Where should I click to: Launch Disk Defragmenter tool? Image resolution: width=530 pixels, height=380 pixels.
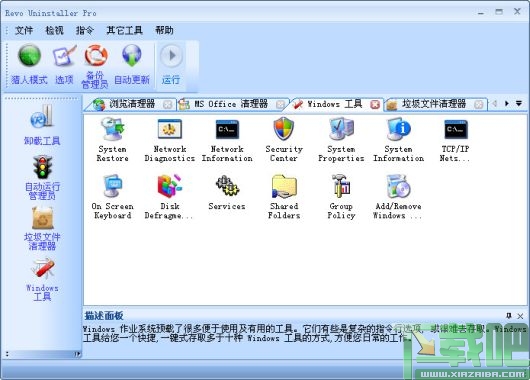169,197
